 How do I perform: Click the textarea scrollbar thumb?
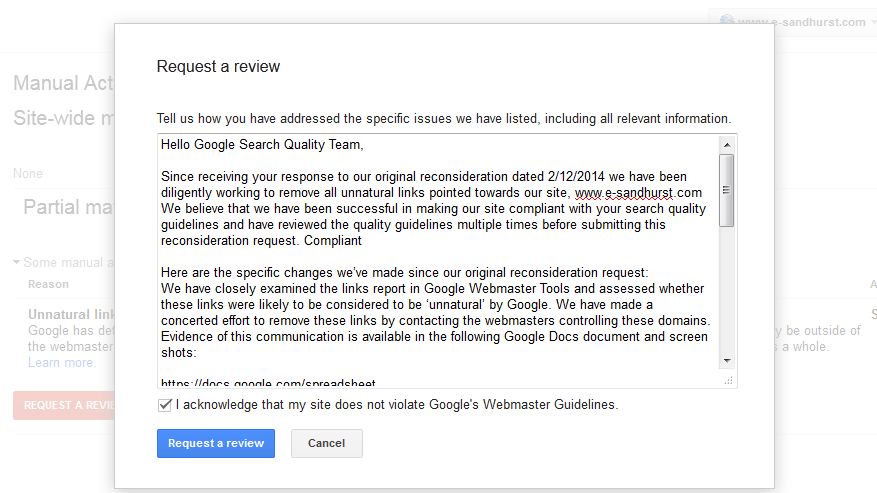[727, 190]
